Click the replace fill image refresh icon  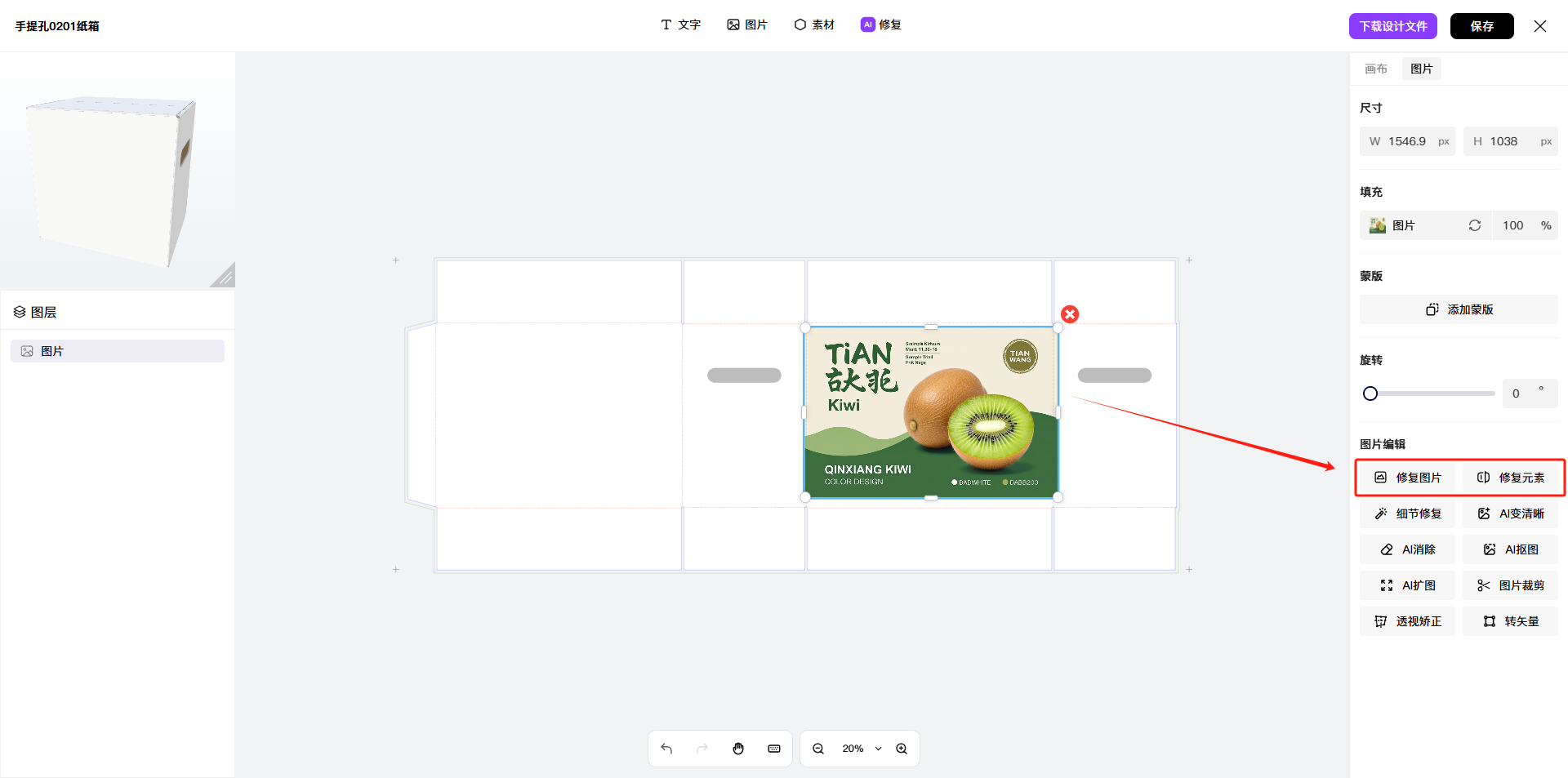1475,225
